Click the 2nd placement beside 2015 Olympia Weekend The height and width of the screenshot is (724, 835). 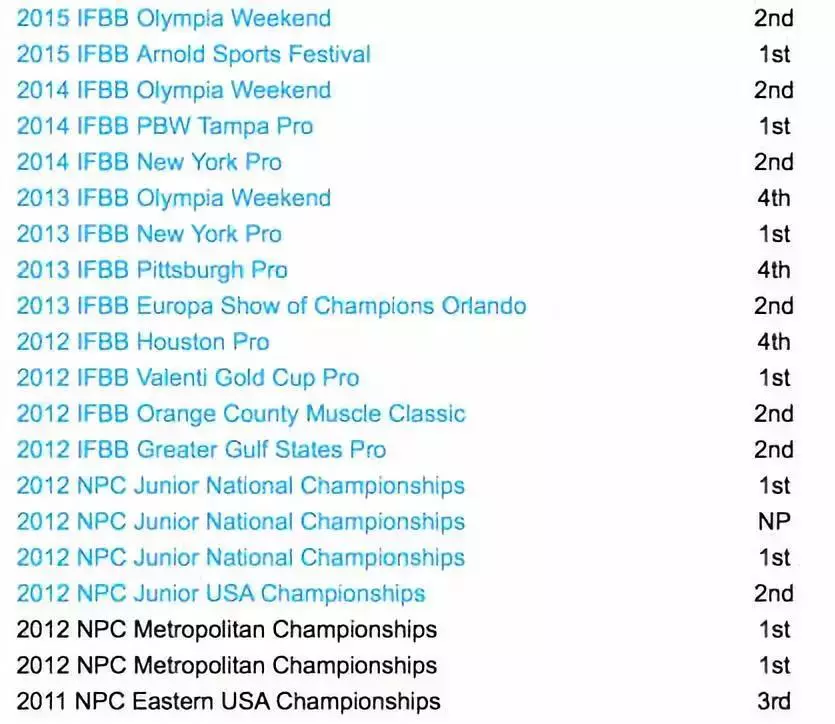tap(773, 18)
